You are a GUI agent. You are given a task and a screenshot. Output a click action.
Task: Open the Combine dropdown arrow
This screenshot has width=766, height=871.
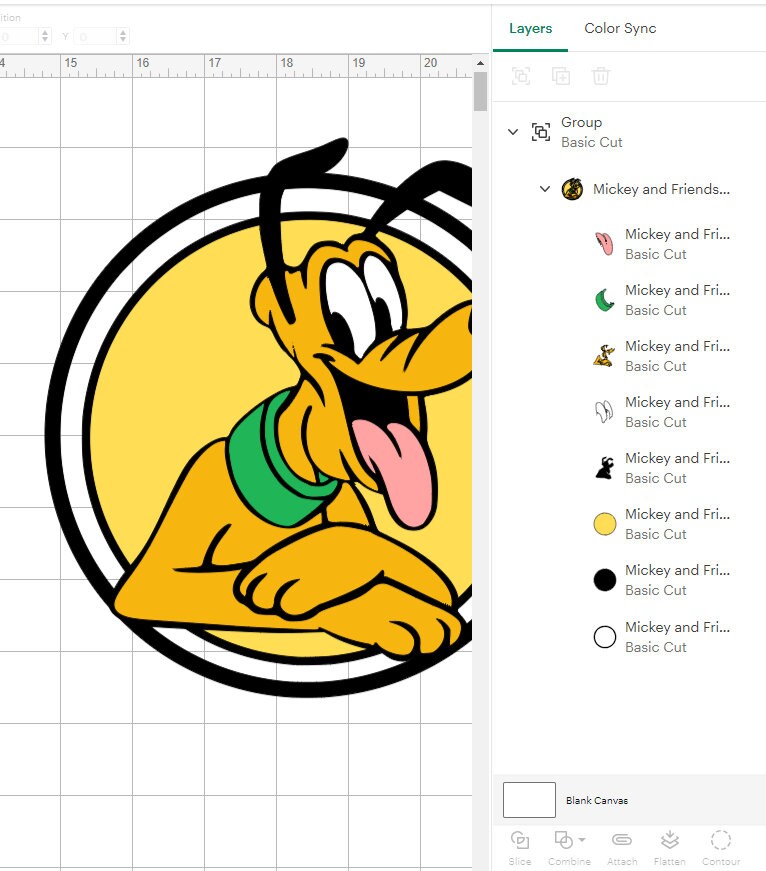582,840
